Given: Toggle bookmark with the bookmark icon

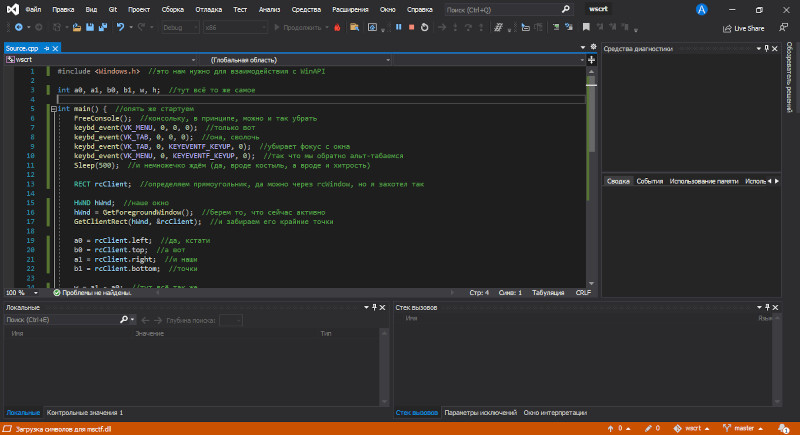Looking at the screenshot, I should point(586,28).
